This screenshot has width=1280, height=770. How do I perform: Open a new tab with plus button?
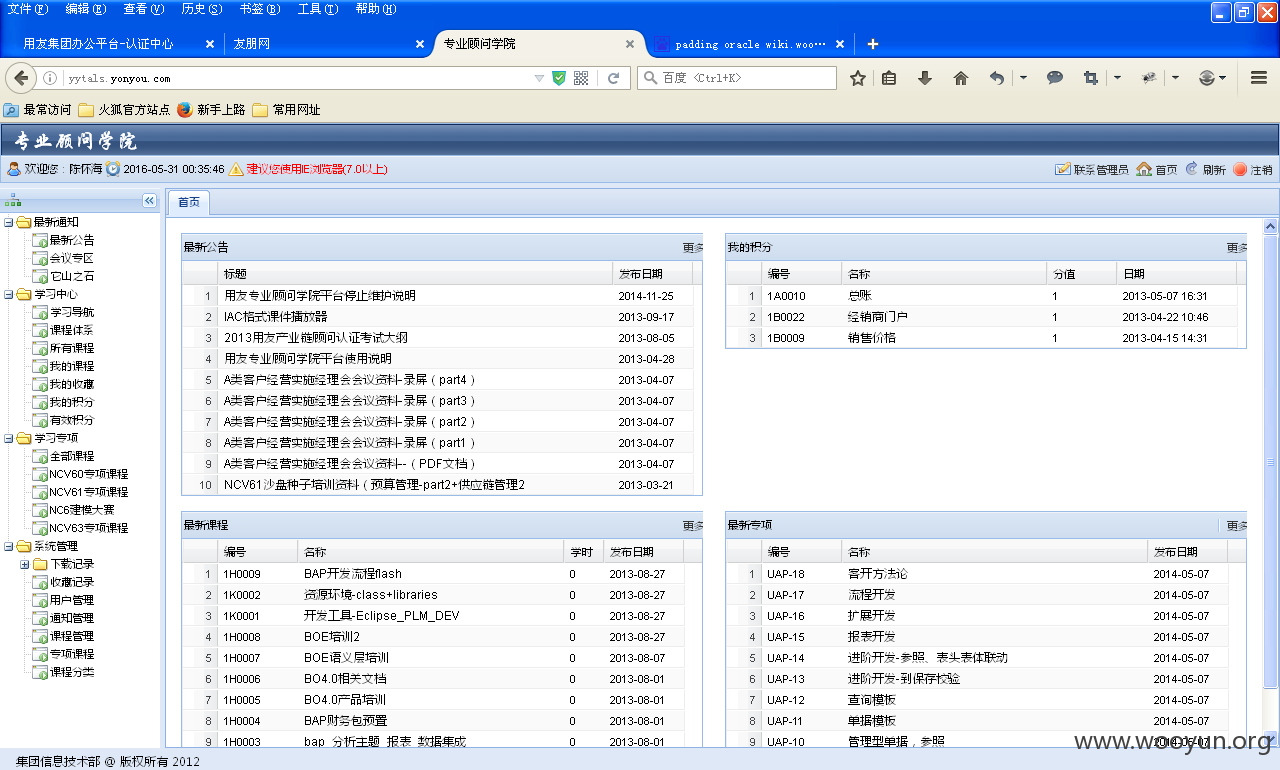(873, 44)
